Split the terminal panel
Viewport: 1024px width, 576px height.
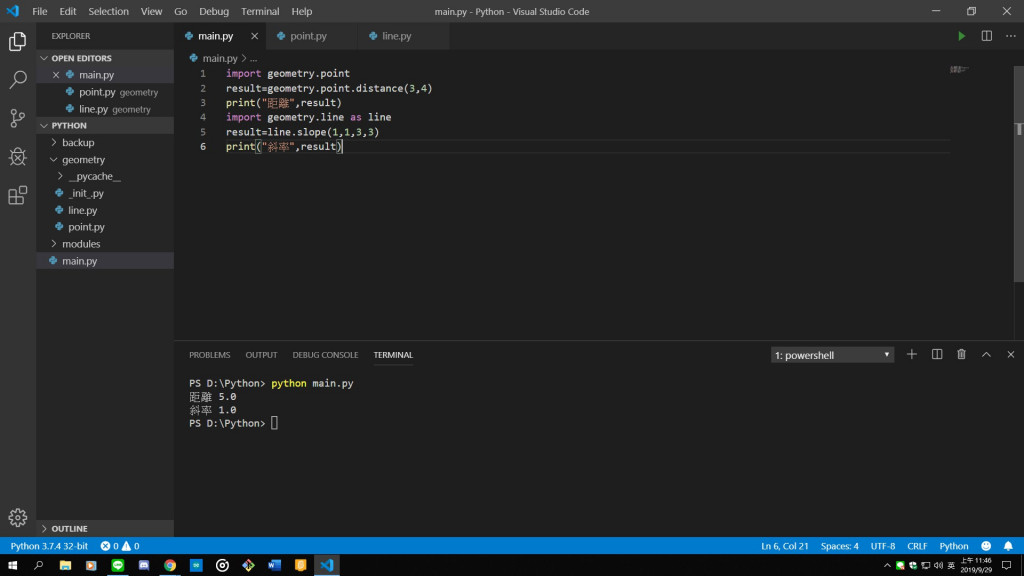pos(936,355)
